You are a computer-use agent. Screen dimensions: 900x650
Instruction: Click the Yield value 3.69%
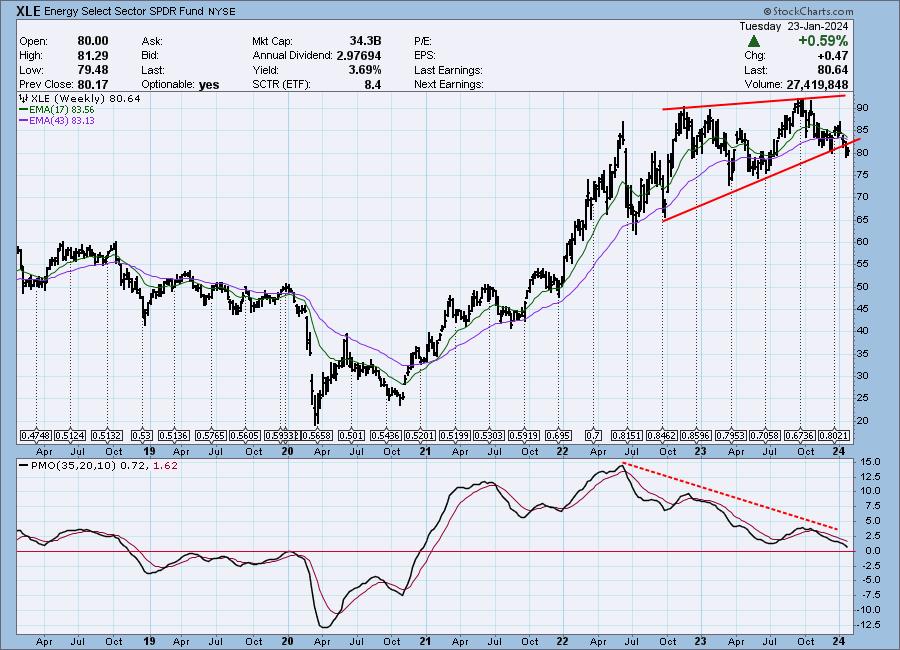364,70
